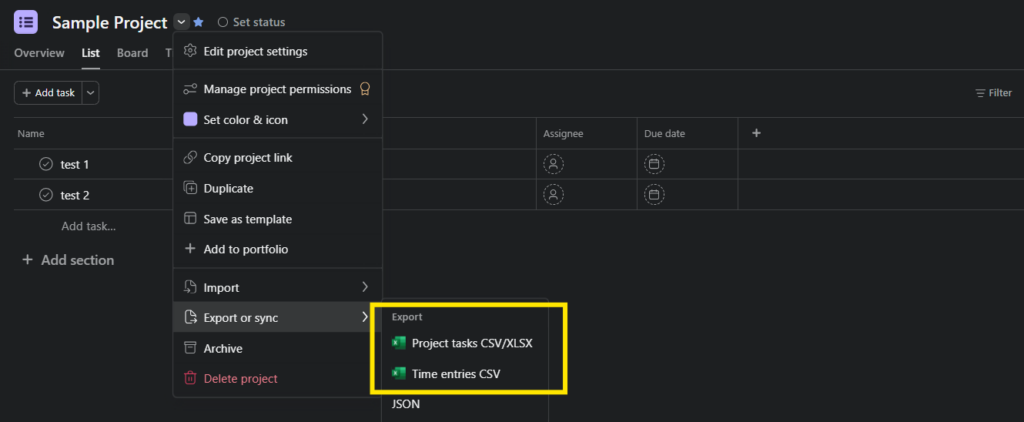Image resolution: width=1024 pixels, height=422 pixels.
Task: Click Add section
Action: (68, 260)
